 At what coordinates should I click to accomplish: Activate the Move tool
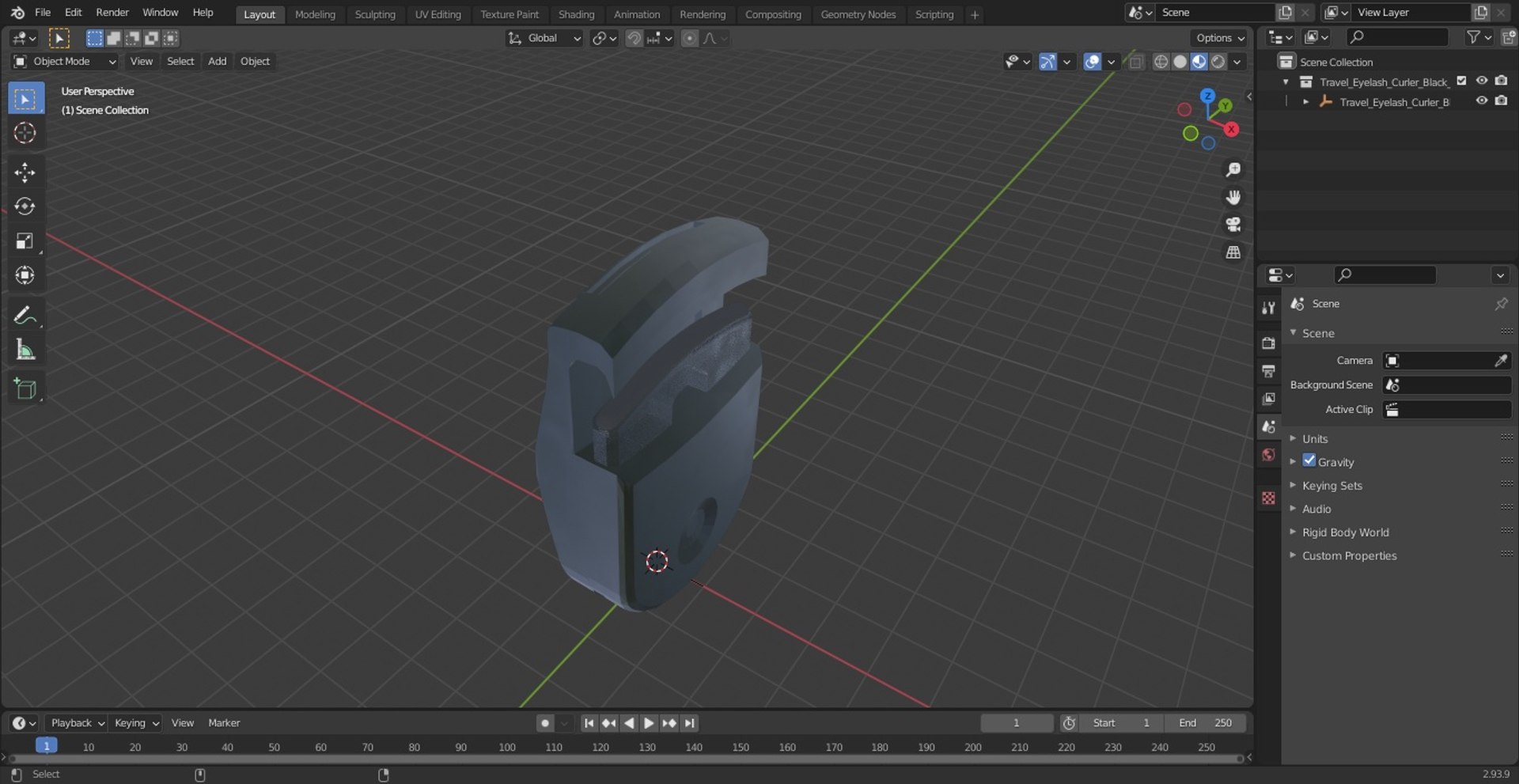[25, 172]
